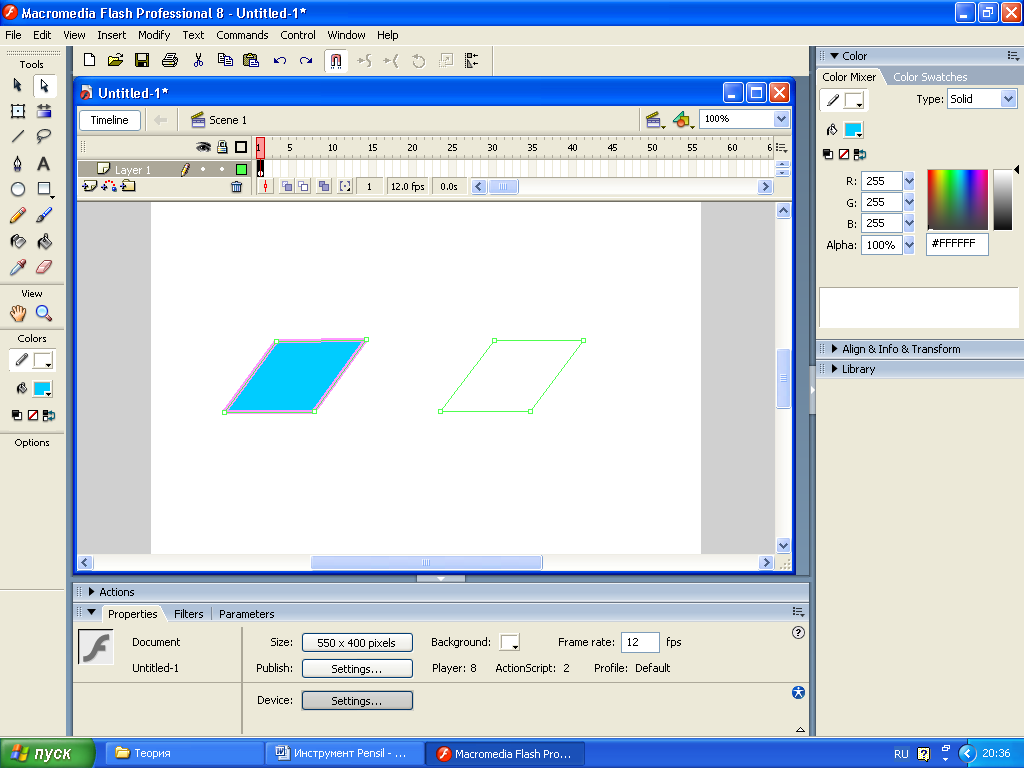Insert a new layer in timeline
The height and width of the screenshot is (768, 1024).
pos(89,187)
